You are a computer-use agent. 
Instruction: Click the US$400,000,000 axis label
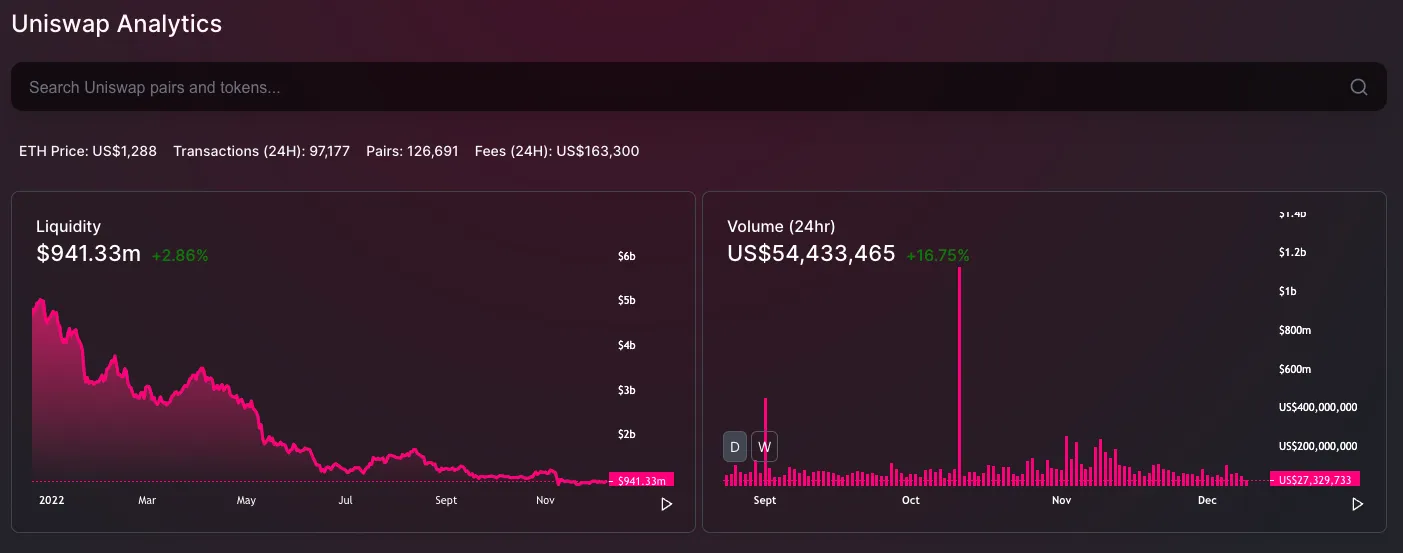pos(1318,407)
